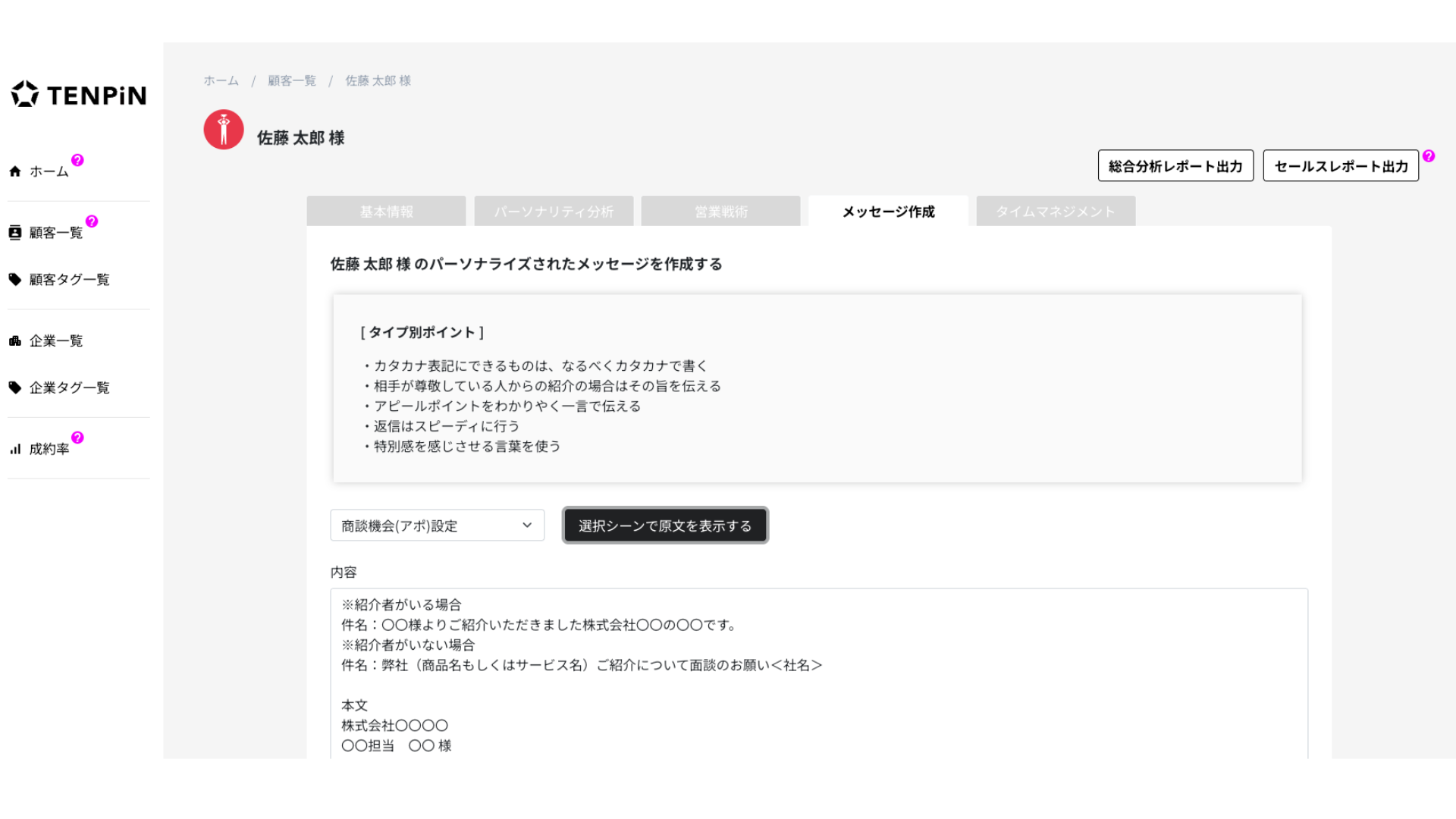Click the 企業一覧 building icon
The height and width of the screenshot is (819, 1456).
pos(15,341)
